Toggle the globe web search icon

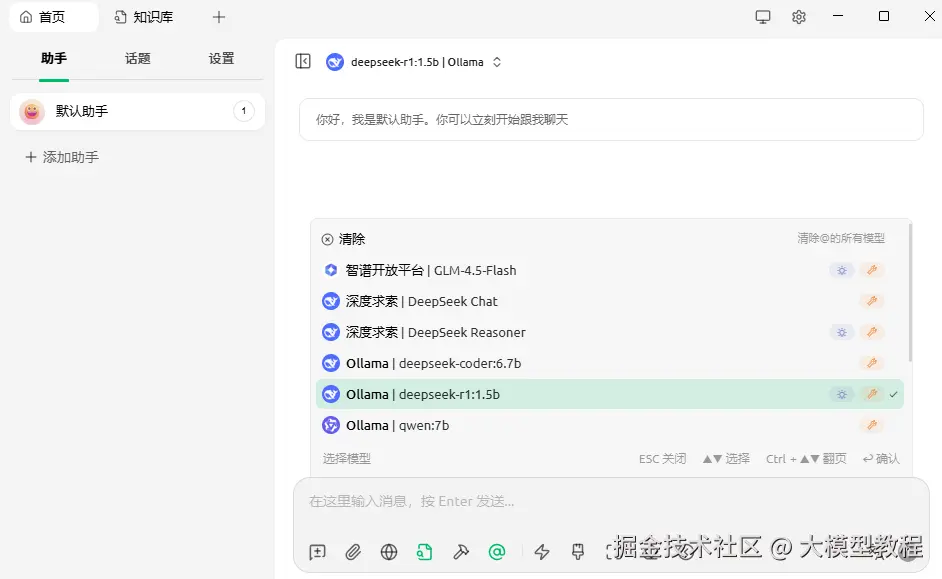coord(389,551)
